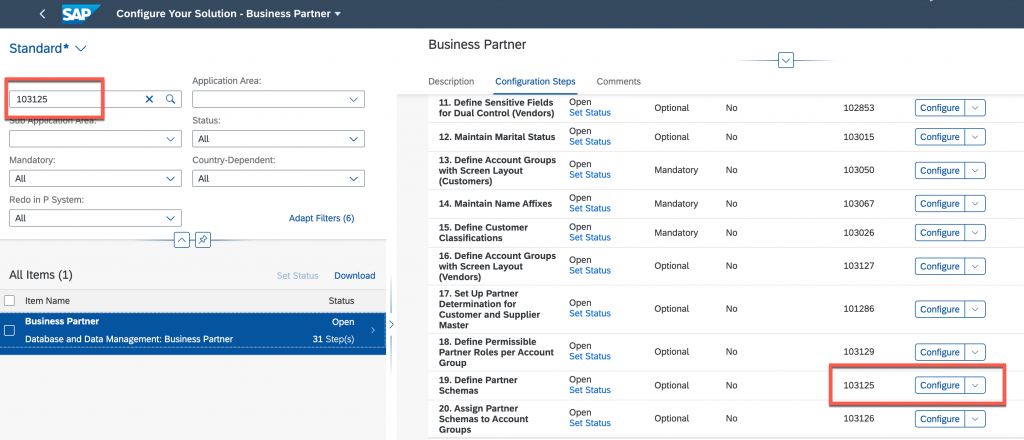Viewport: 1024px width, 440px height.
Task: Set Status for Maintain Name Affixes
Action: pyautogui.click(x=590, y=208)
